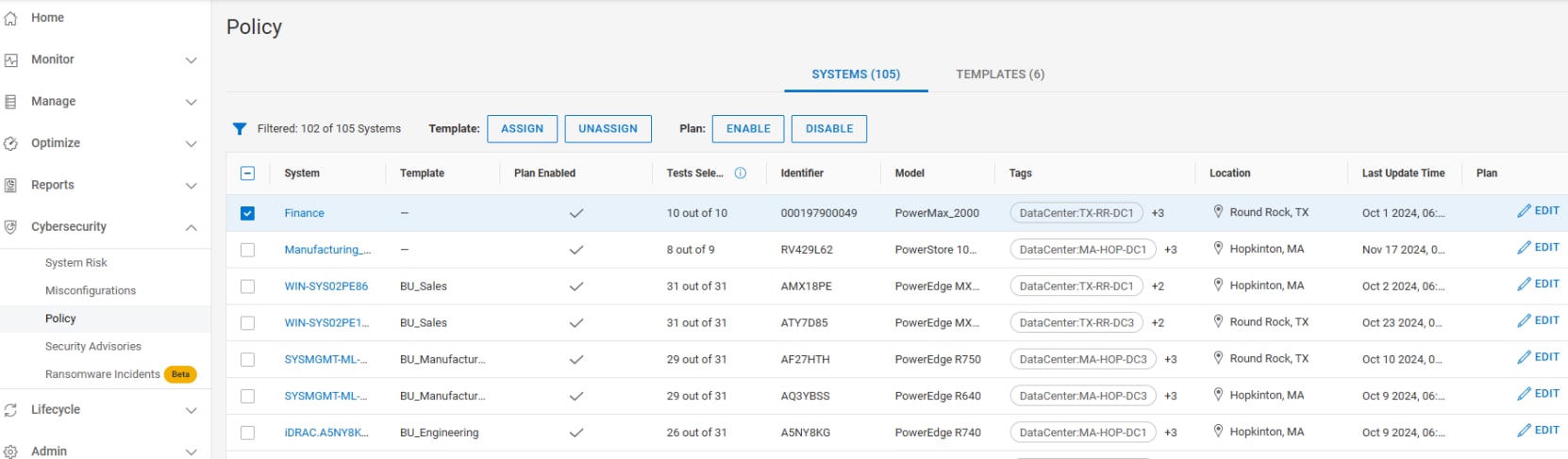Select checkbox for AQ3YBSS system row

pyautogui.click(x=247, y=396)
